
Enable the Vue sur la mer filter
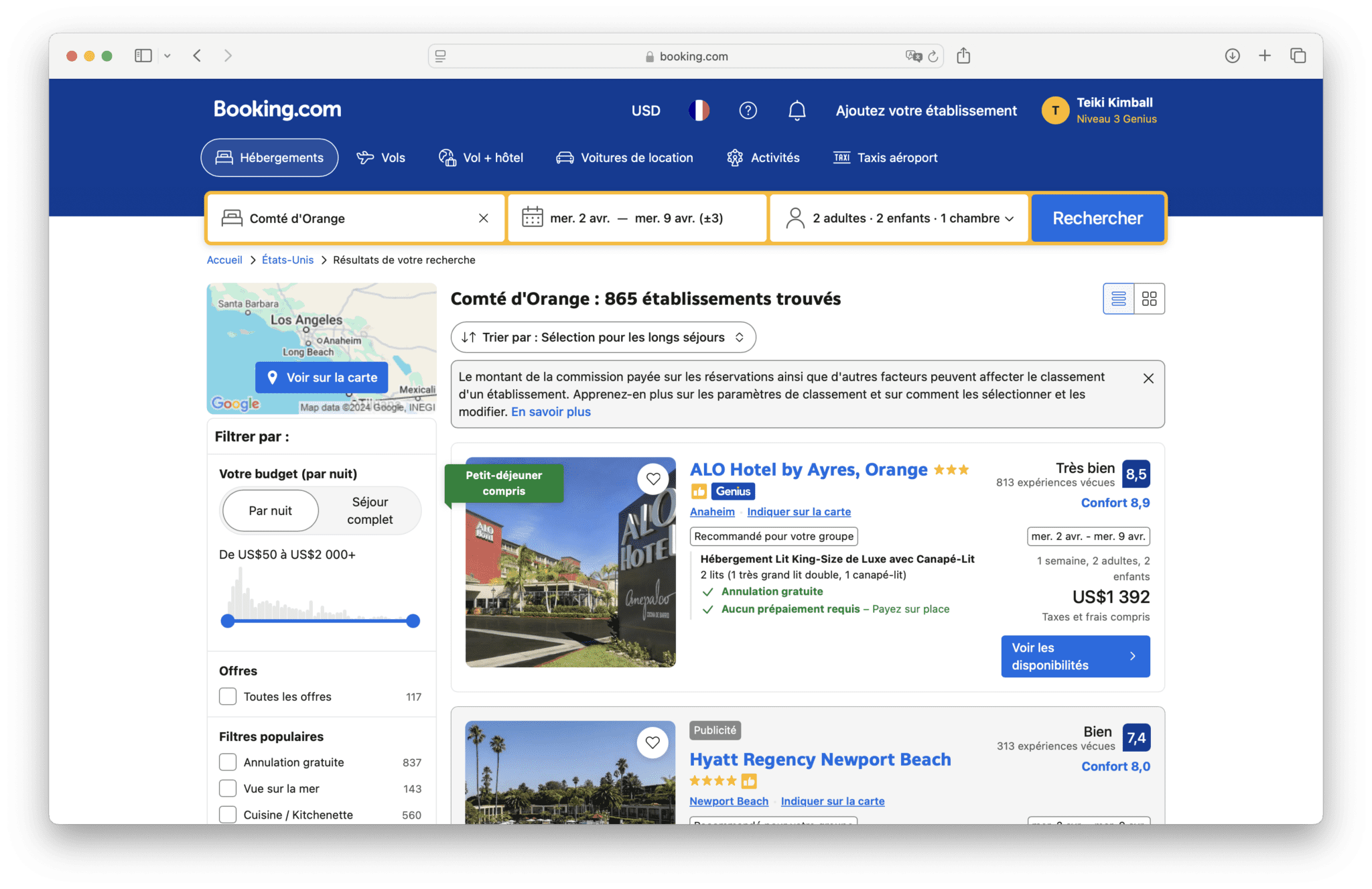click(228, 789)
